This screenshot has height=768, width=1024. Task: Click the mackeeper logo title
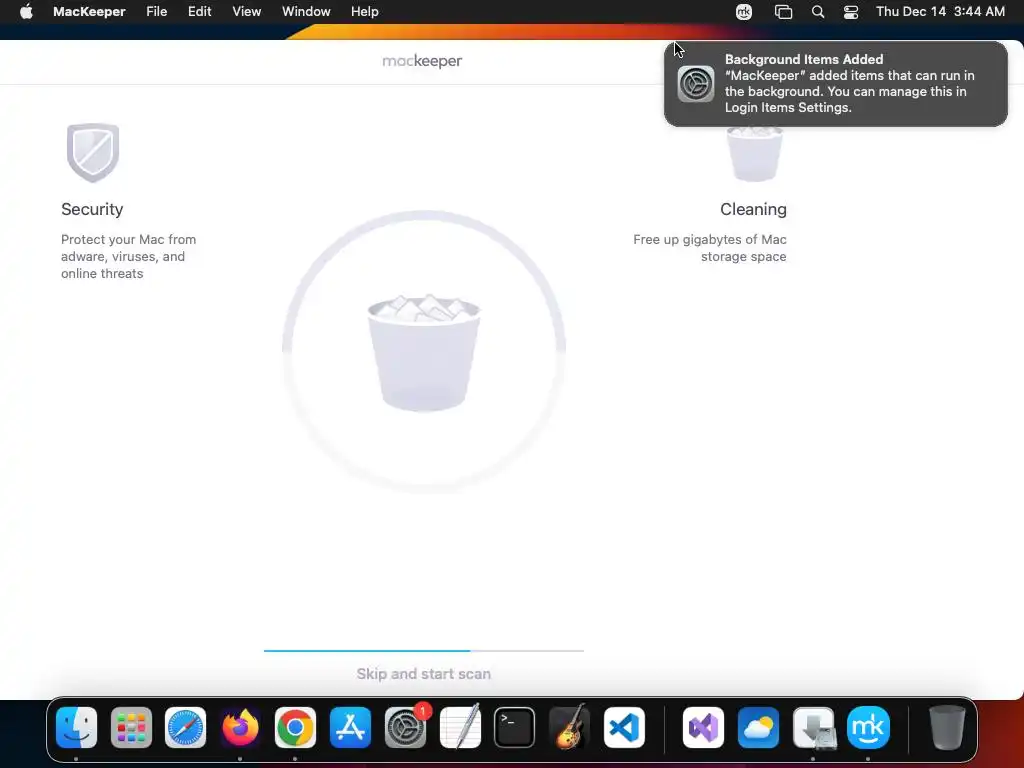coord(422,61)
